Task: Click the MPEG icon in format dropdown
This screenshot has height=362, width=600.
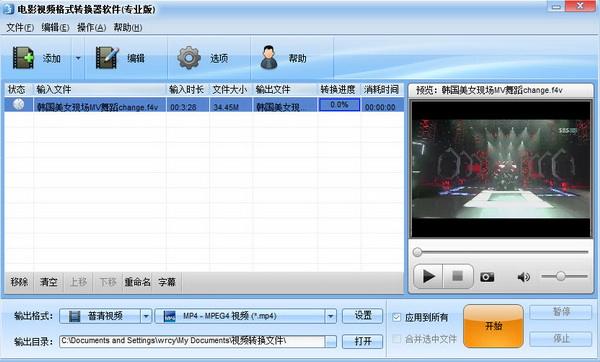Action: pyautogui.click(x=169, y=316)
